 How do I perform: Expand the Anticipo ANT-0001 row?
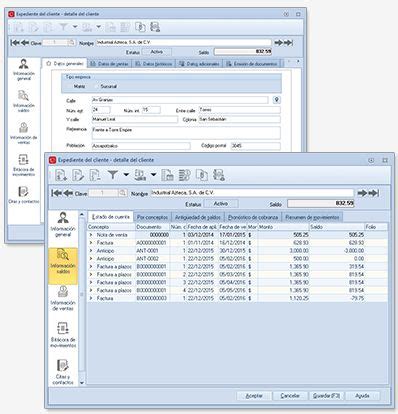(91, 251)
